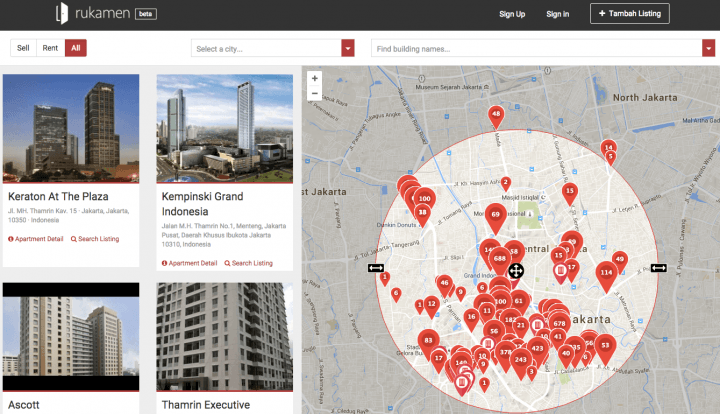Screen dimensions: 720x414
Task: Open Search Listing for Kempinski Grand Indonesia
Action: [249, 263]
